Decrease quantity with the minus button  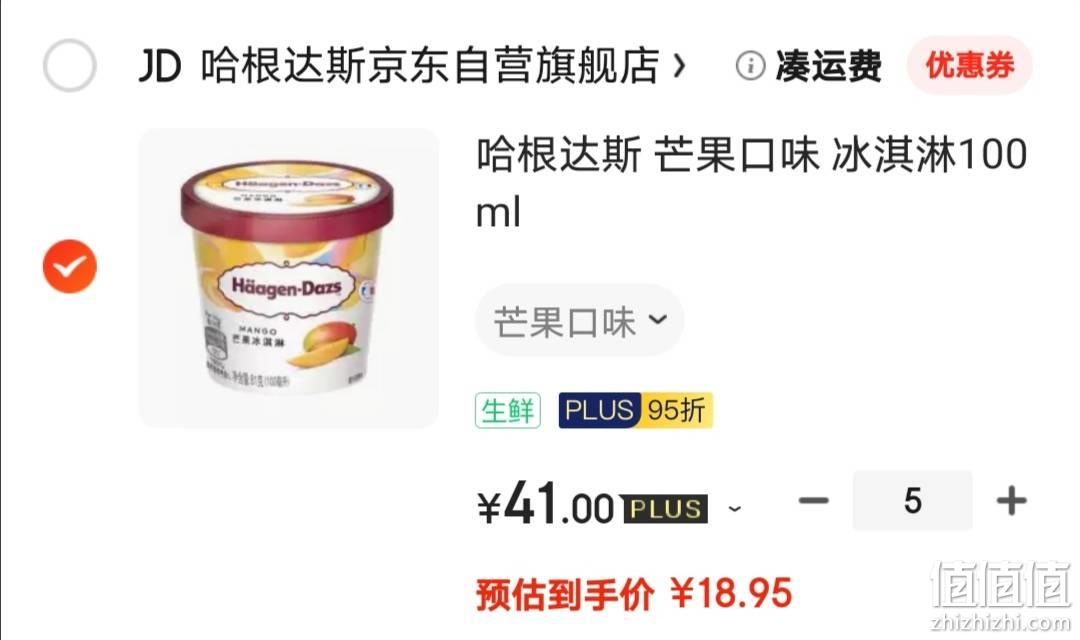[813, 500]
